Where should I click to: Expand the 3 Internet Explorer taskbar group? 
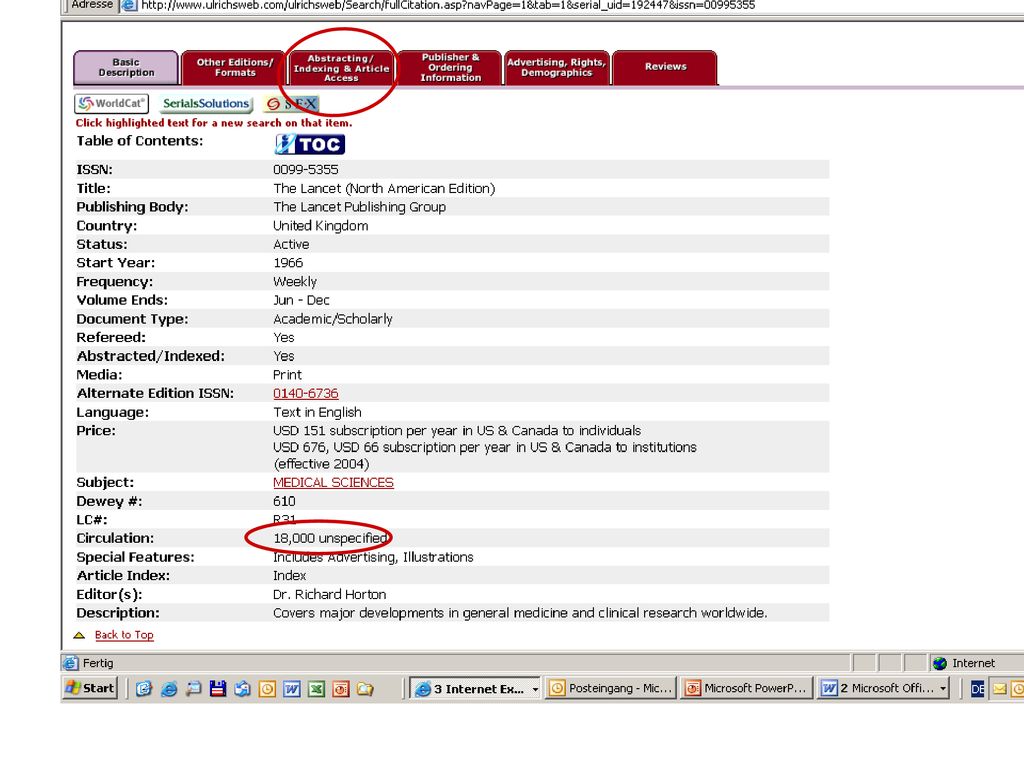tap(475, 688)
